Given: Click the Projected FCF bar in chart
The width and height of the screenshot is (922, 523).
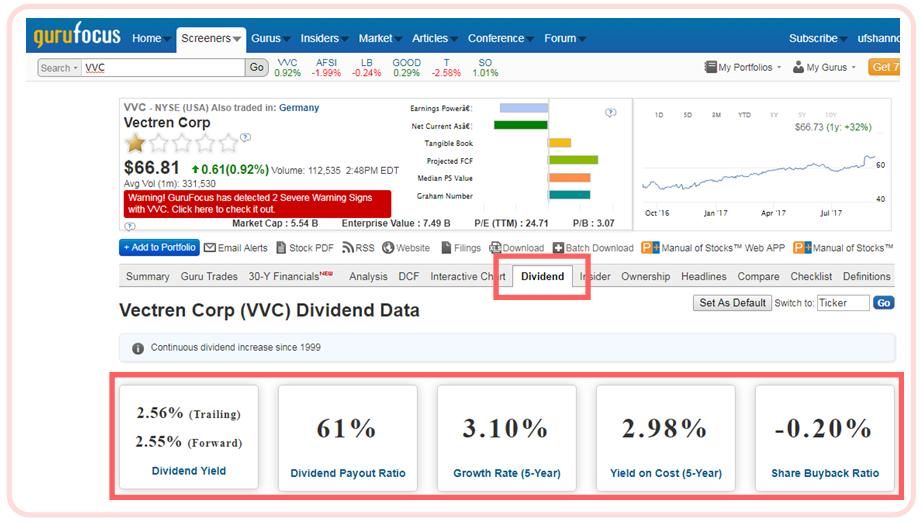Looking at the screenshot, I should pos(573,160).
